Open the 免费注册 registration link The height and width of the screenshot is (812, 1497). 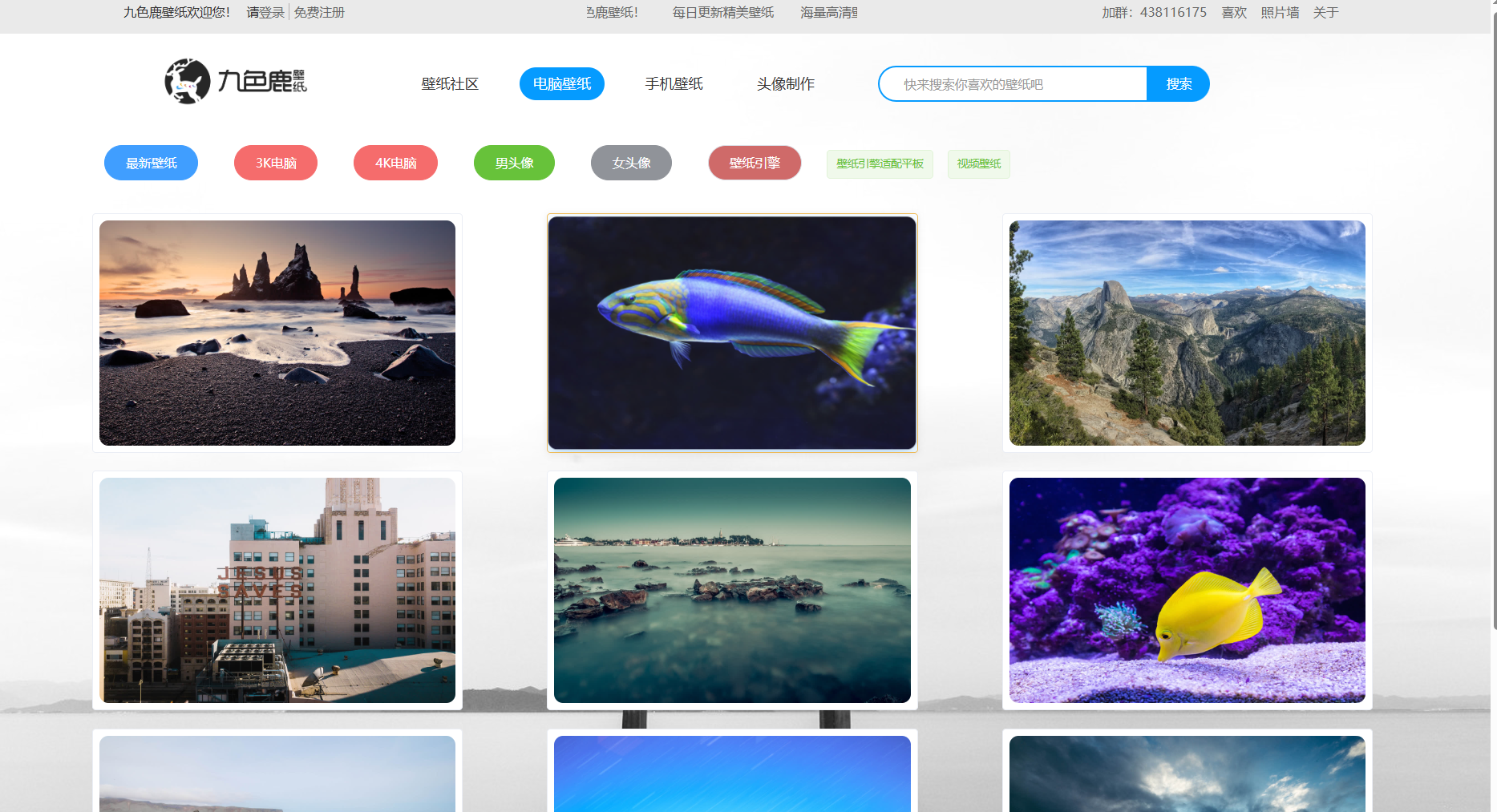click(x=319, y=13)
